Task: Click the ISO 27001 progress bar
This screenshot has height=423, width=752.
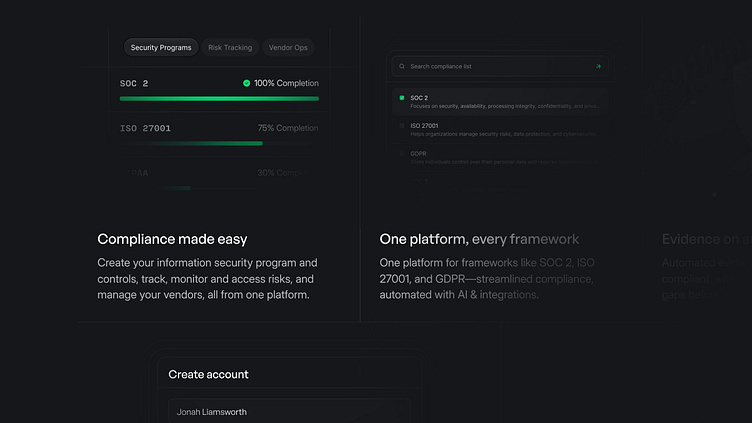Action: tap(191, 143)
